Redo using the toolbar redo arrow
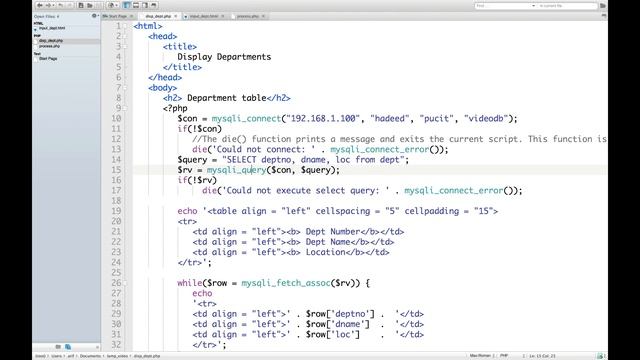Image resolution: width=640 pixels, height=360 pixels. (x=69, y=5)
